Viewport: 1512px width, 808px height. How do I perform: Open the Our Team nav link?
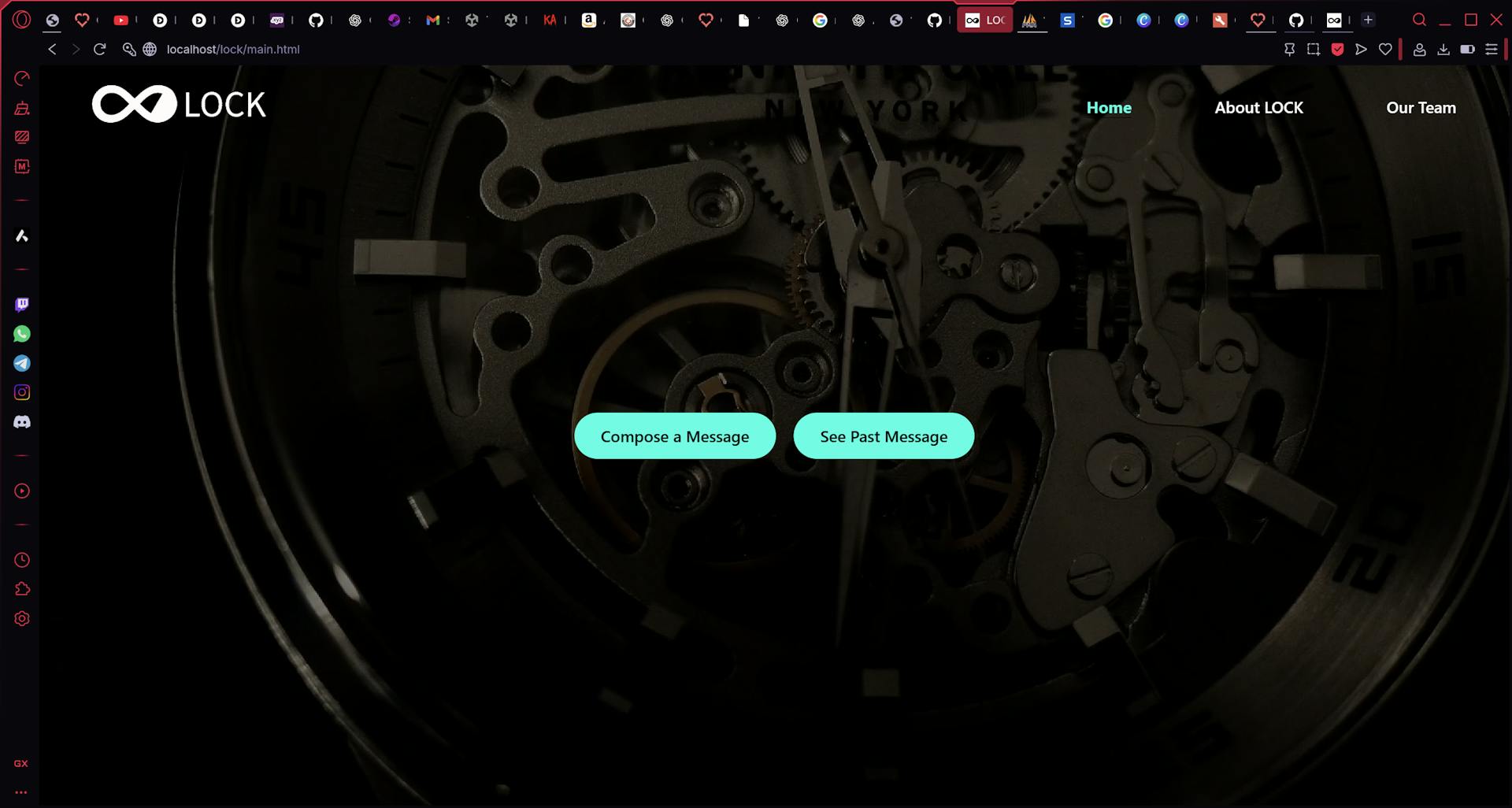click(x=1421, y=108)
